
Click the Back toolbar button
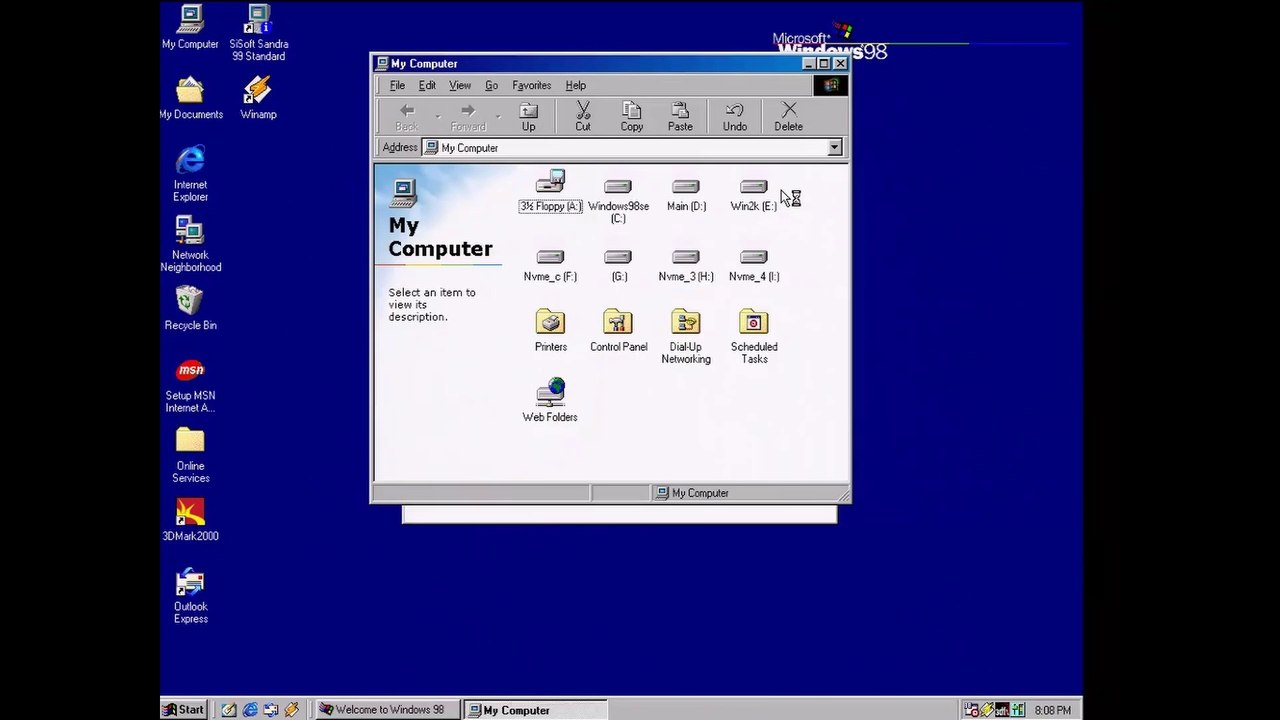pos(407,116)
